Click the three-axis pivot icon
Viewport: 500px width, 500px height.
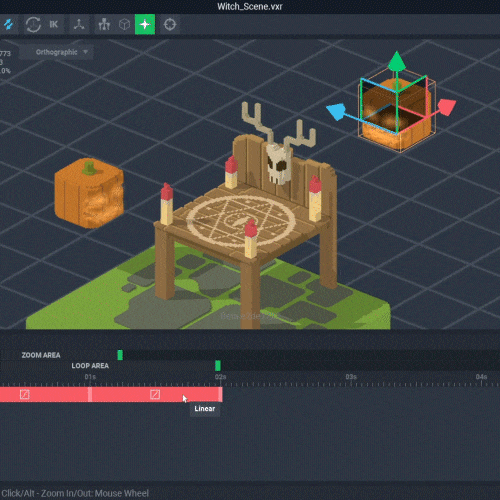point(79,24)
